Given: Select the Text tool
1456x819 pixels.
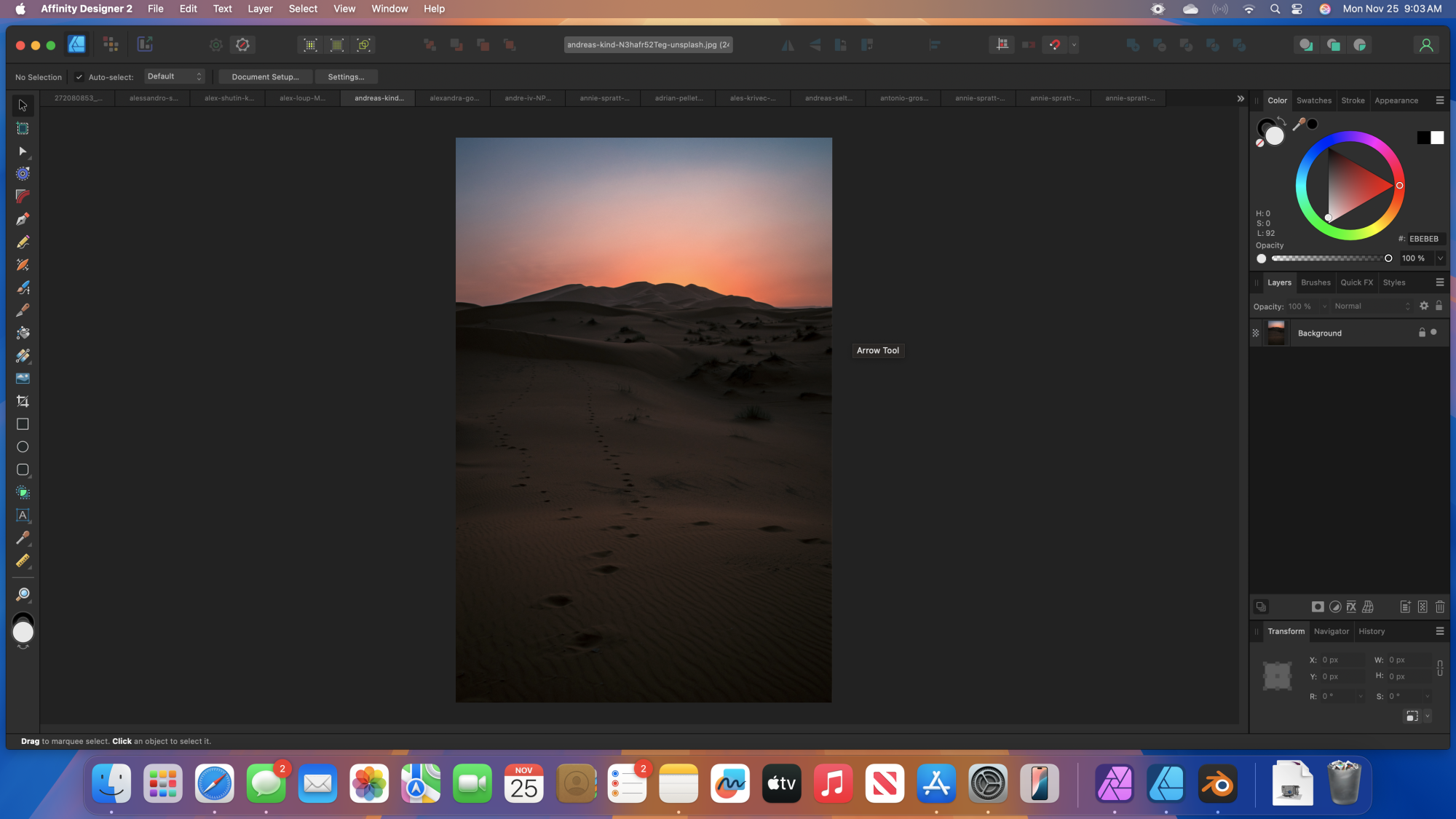Looking at the screenshot, I should point(22,515).
